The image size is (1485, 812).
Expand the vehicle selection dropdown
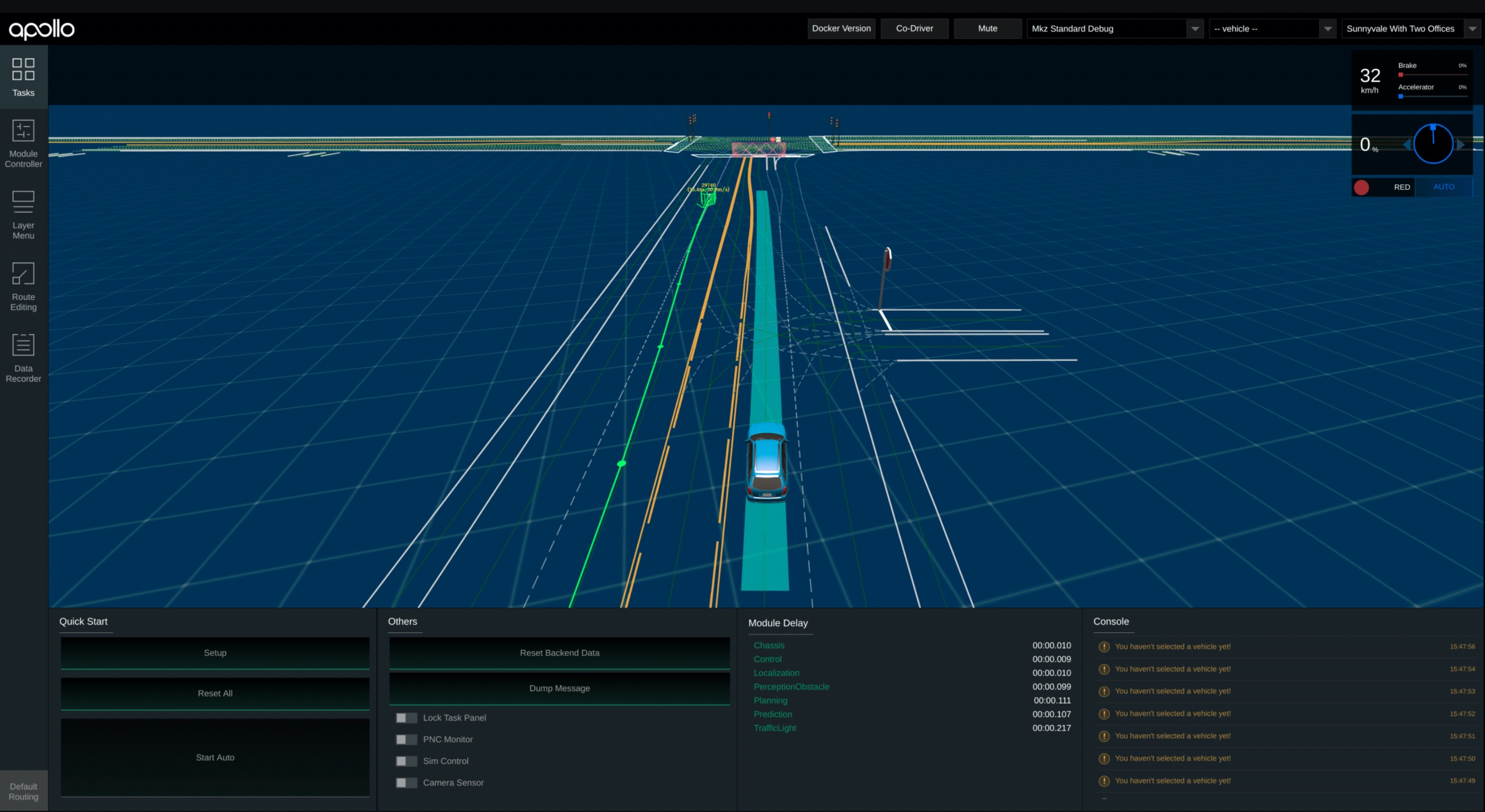1325,28
